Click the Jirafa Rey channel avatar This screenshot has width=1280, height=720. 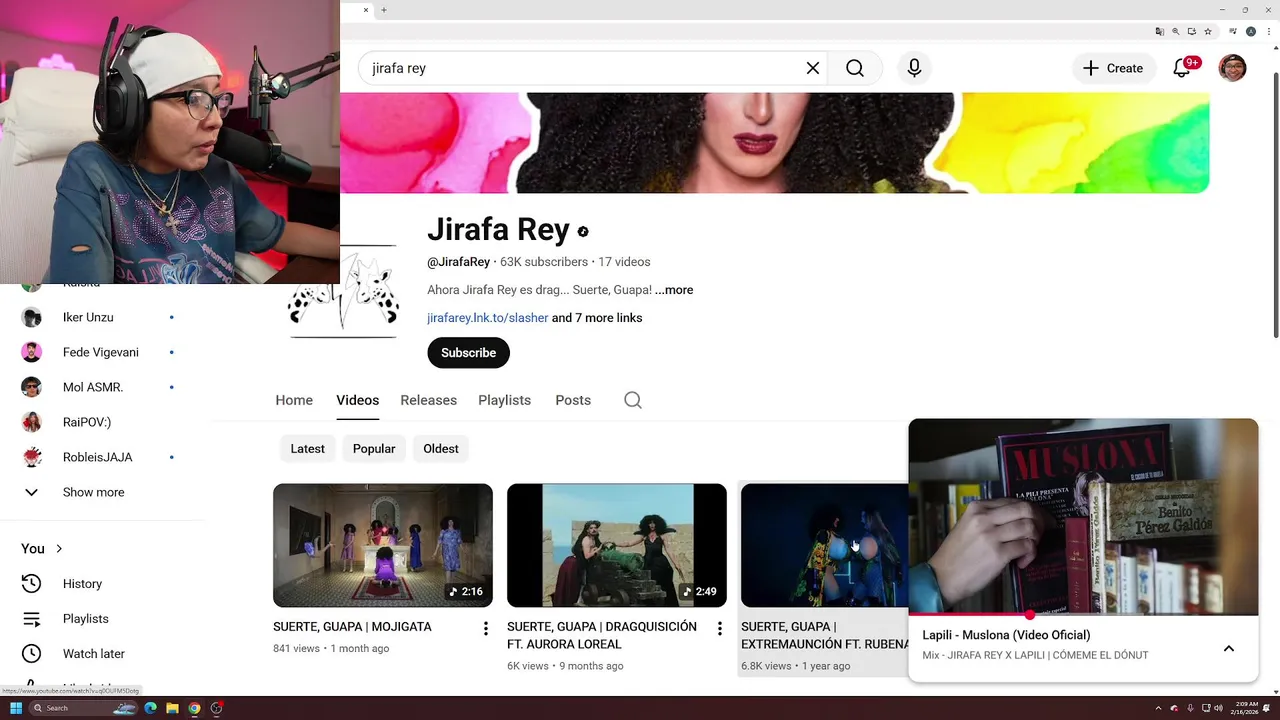pos(343,291)
